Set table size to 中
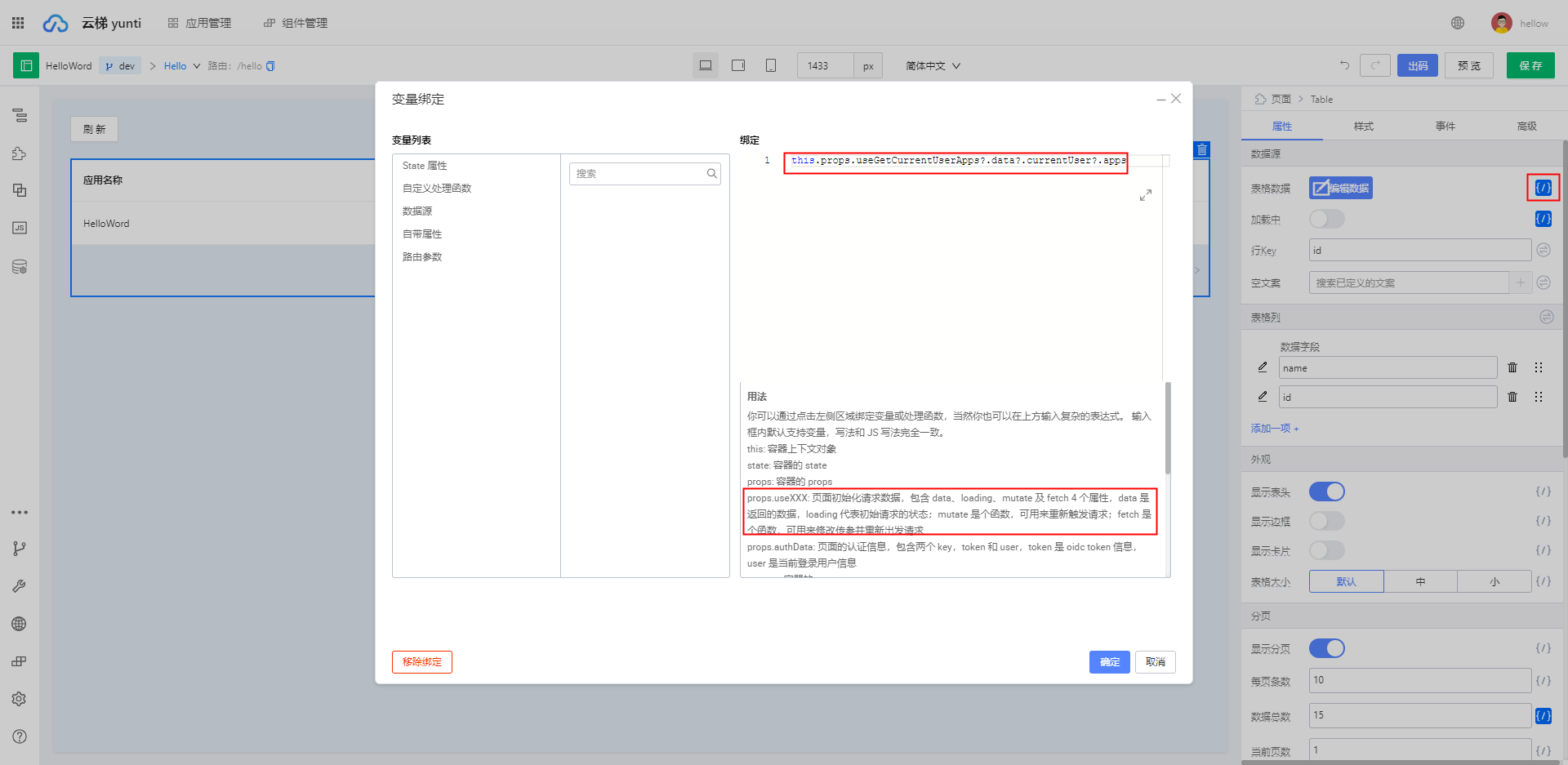Screen dimensions: 1568x765 click(x=1421, y=581)
